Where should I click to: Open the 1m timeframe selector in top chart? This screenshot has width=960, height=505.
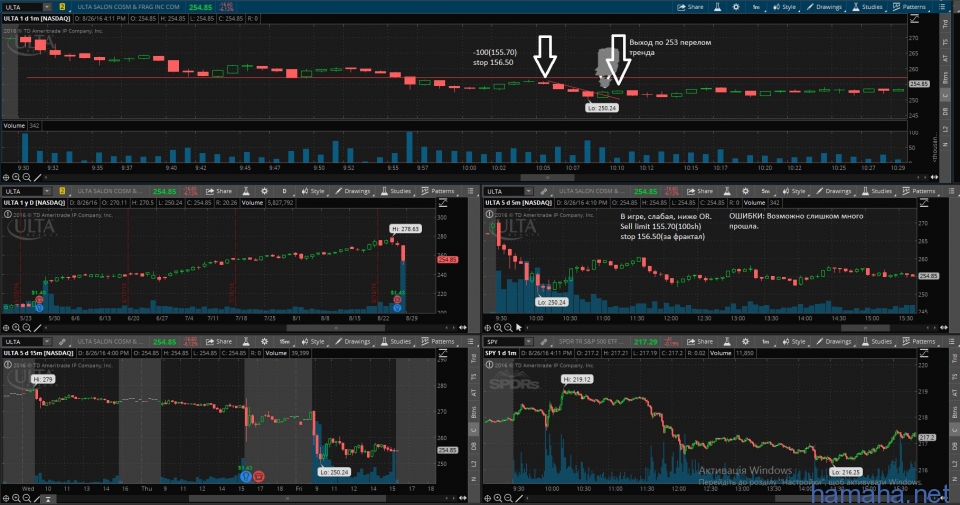[x=756, y=7]
